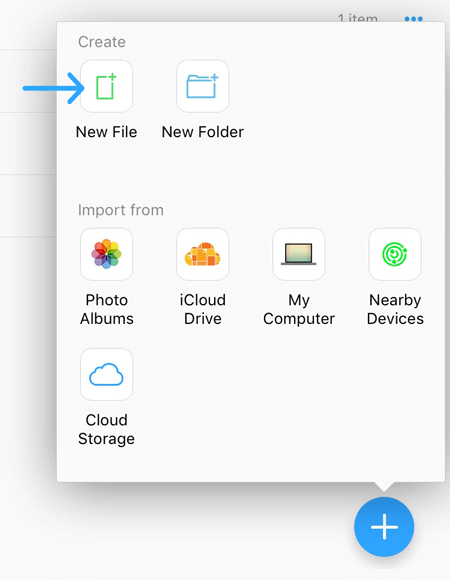Click the "Import from" section header
The image size is (450, 580).
click(121, 210)
